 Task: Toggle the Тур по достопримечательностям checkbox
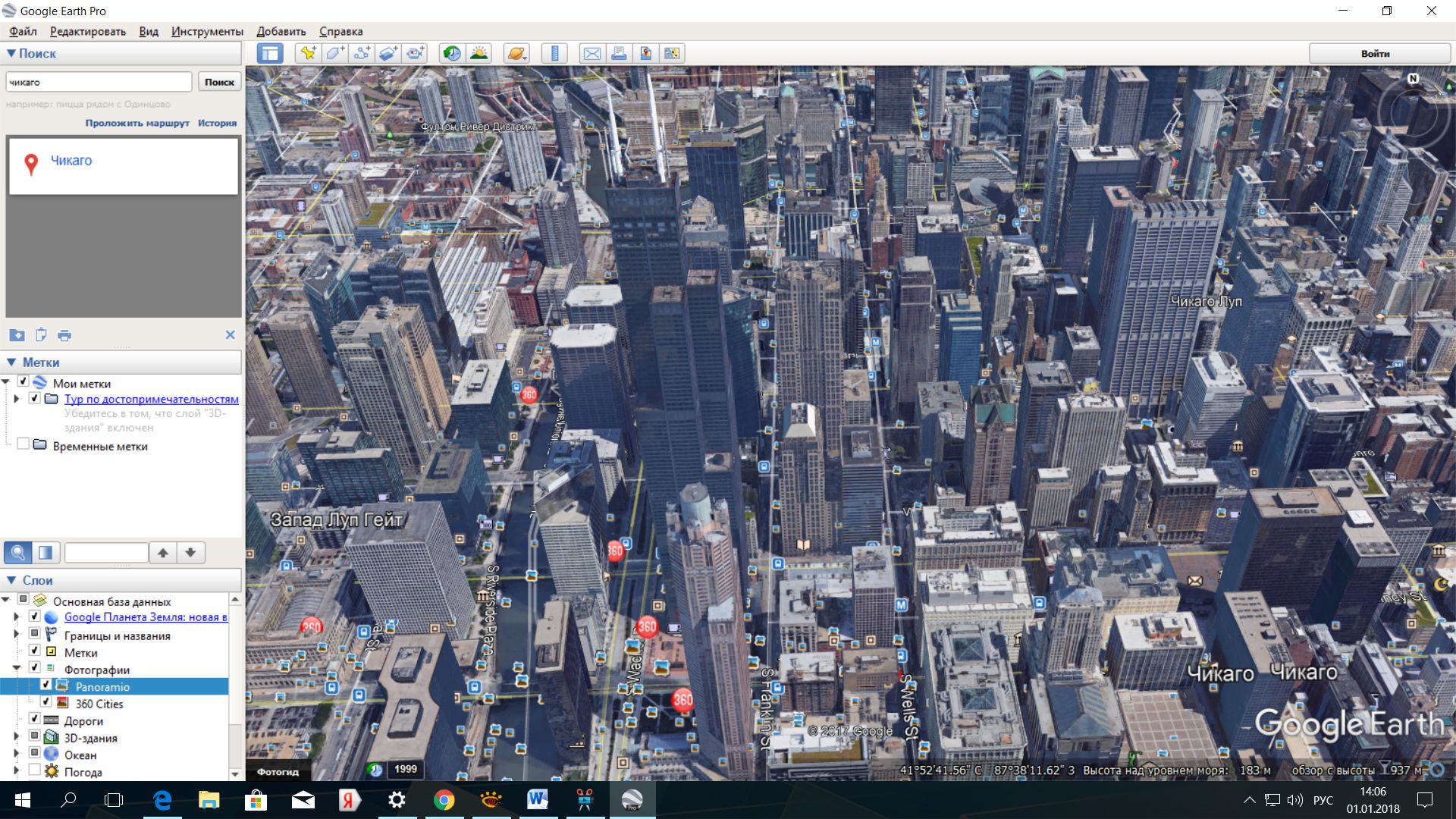pos(34,398)
